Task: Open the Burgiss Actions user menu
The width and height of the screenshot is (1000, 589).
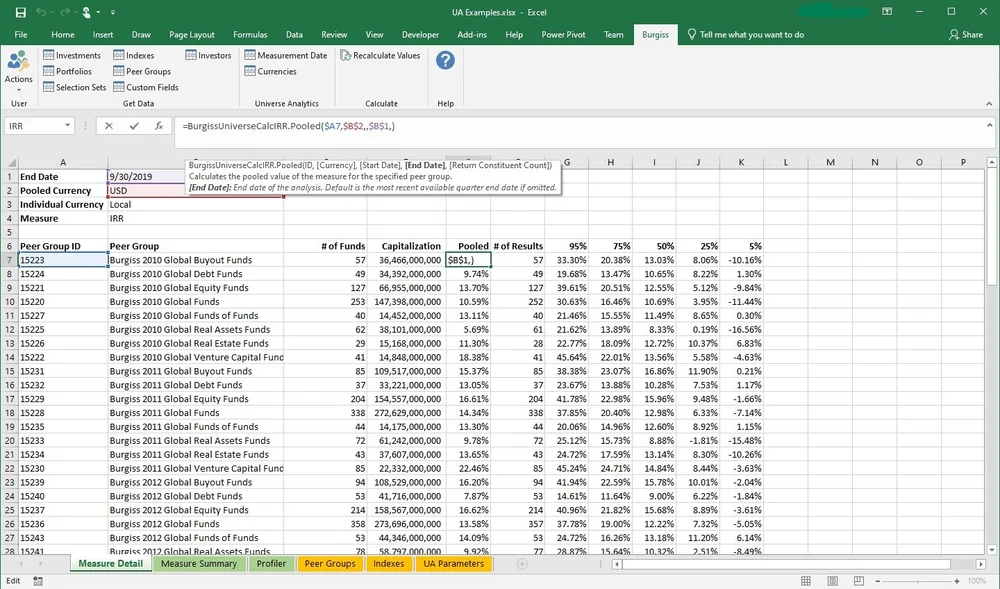Action: [18, 71]
